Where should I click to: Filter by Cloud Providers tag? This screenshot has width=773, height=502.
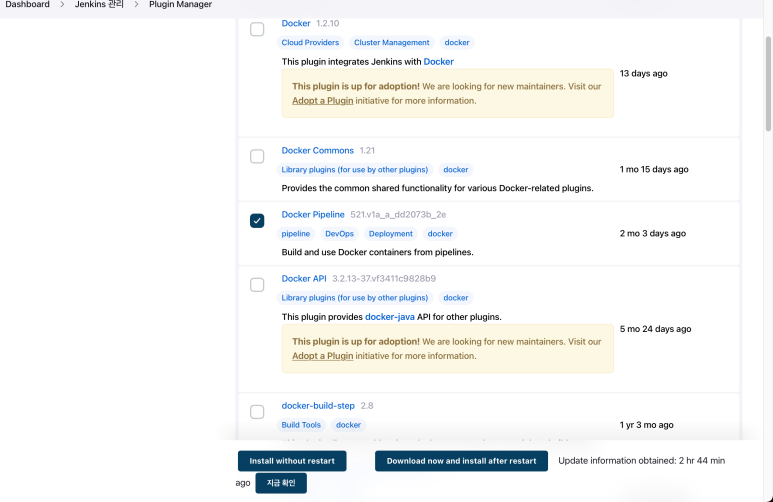310,42
